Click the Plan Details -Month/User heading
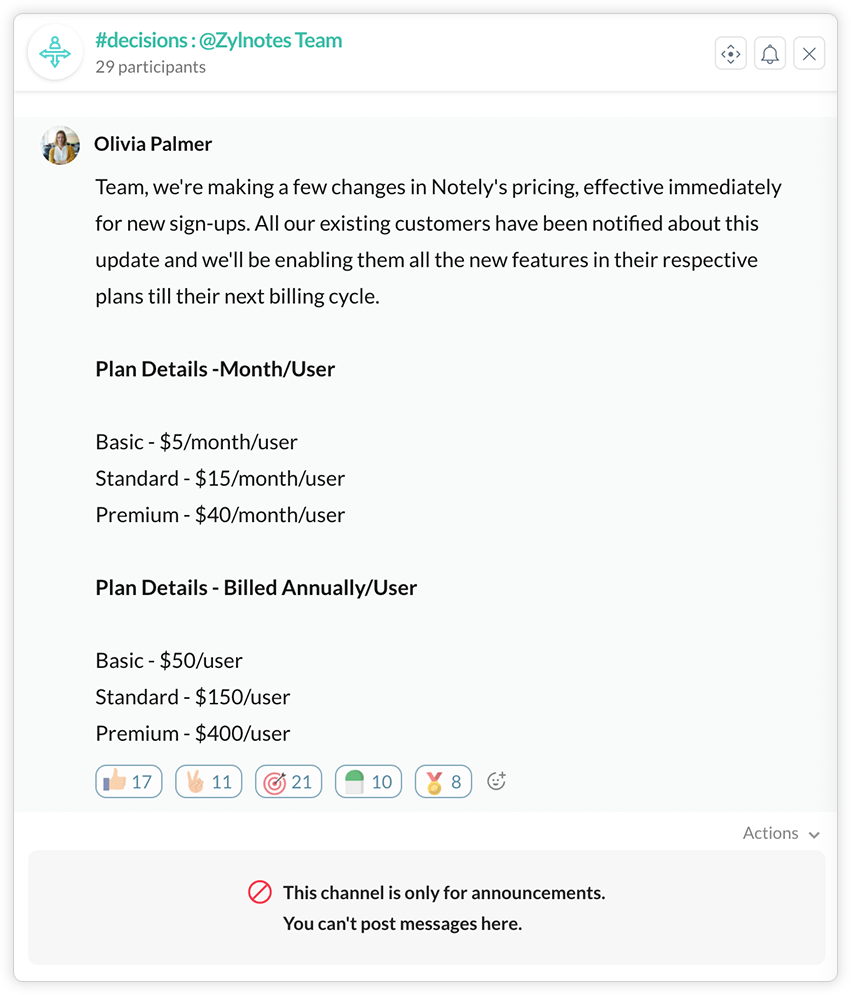 coord(215,369)
